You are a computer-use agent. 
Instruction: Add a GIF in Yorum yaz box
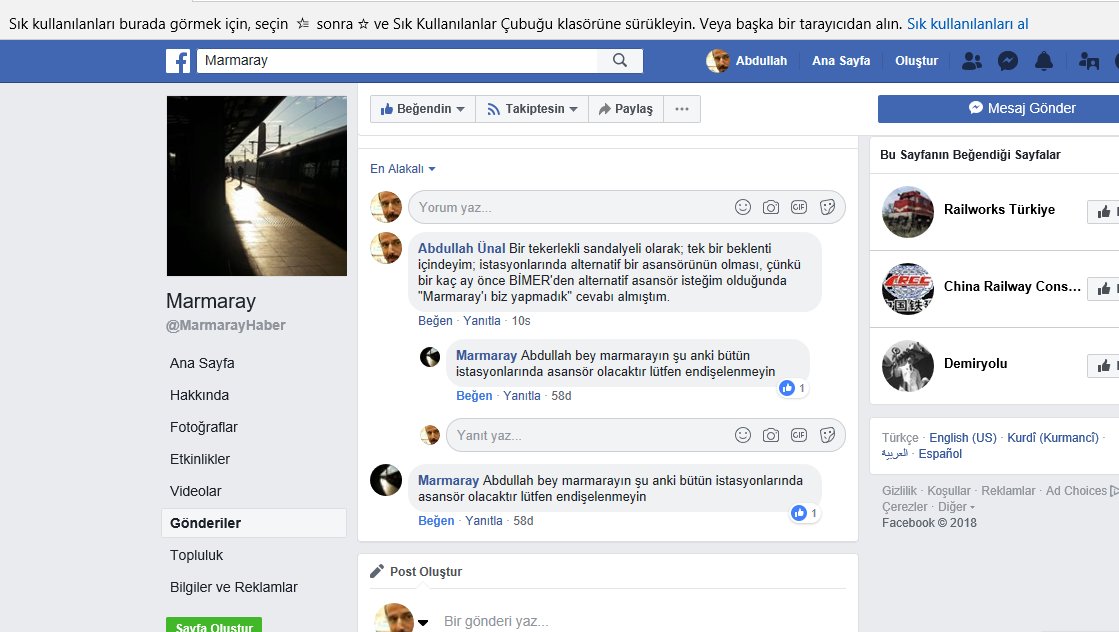click(799, 207)
